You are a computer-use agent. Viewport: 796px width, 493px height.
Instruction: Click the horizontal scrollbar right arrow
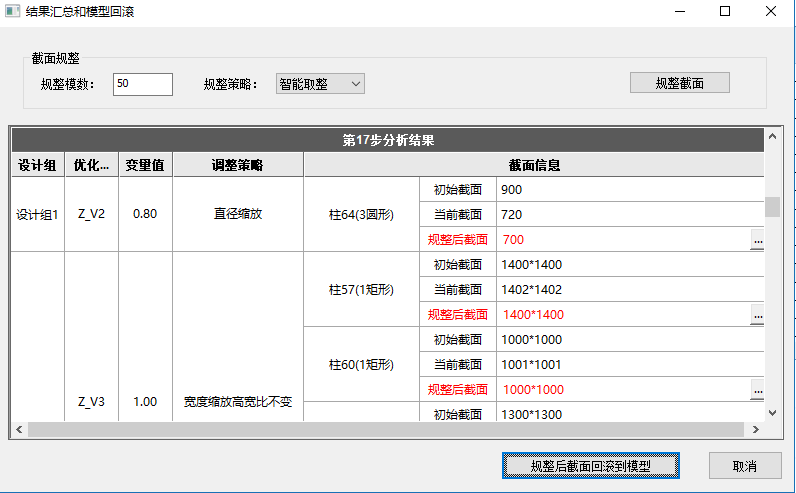click(x=755, y=429)
